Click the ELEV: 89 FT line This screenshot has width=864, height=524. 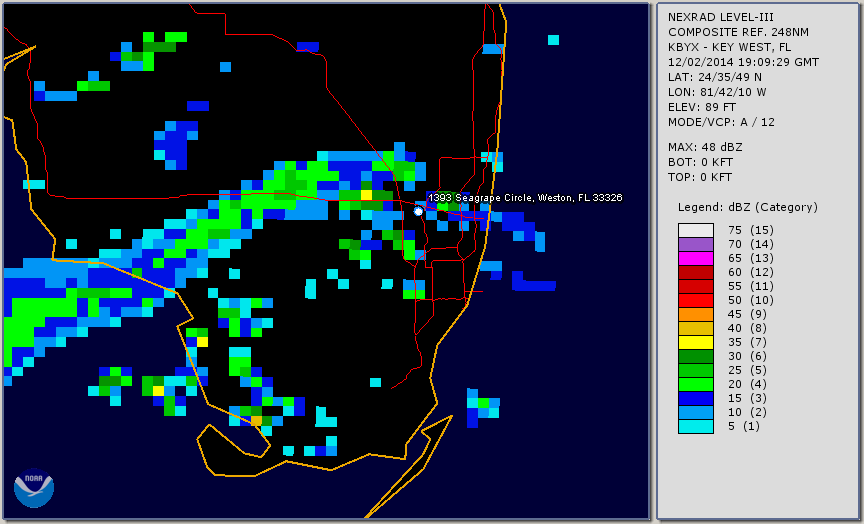click(702, 107)
